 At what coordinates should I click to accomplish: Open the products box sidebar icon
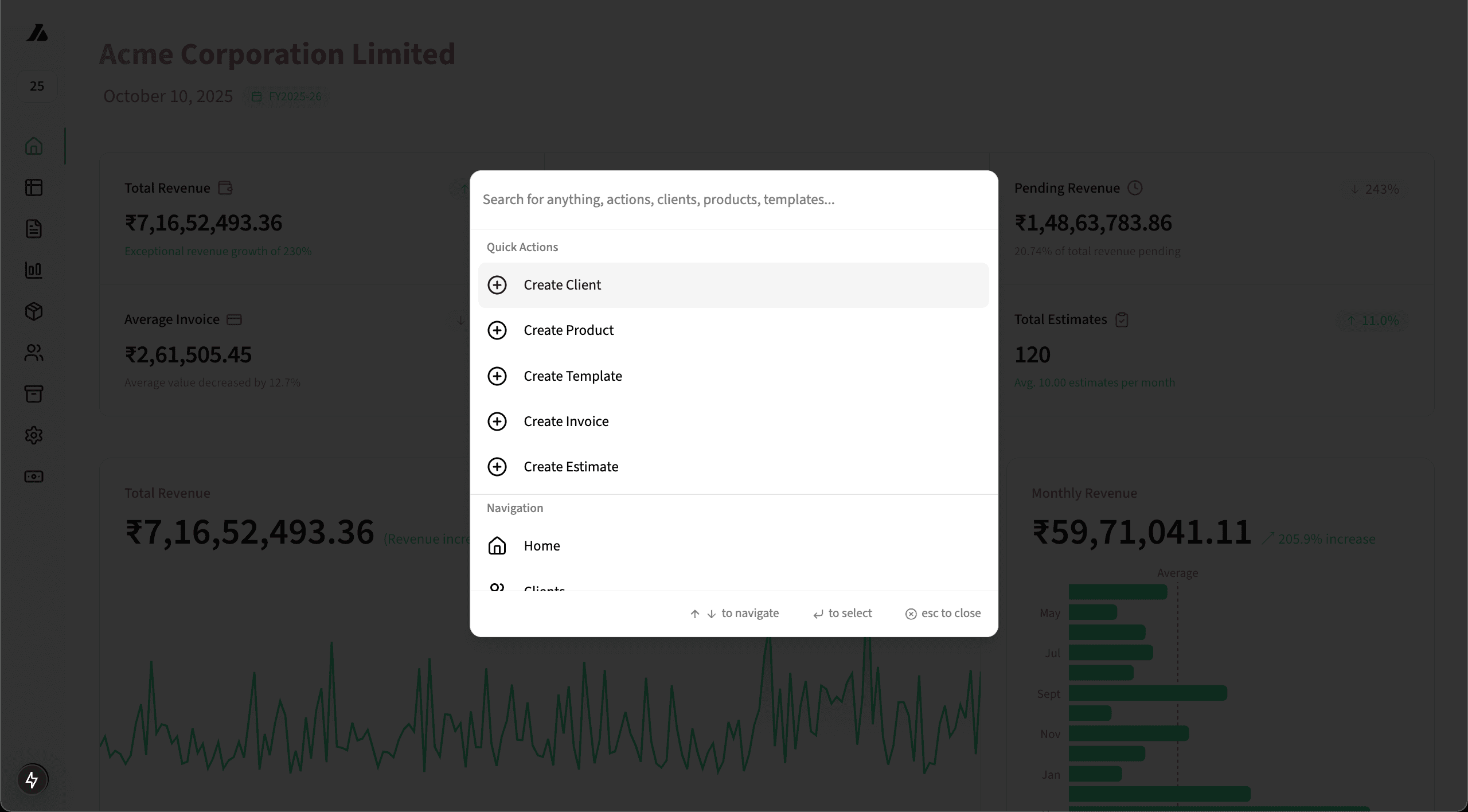point(34,311)
